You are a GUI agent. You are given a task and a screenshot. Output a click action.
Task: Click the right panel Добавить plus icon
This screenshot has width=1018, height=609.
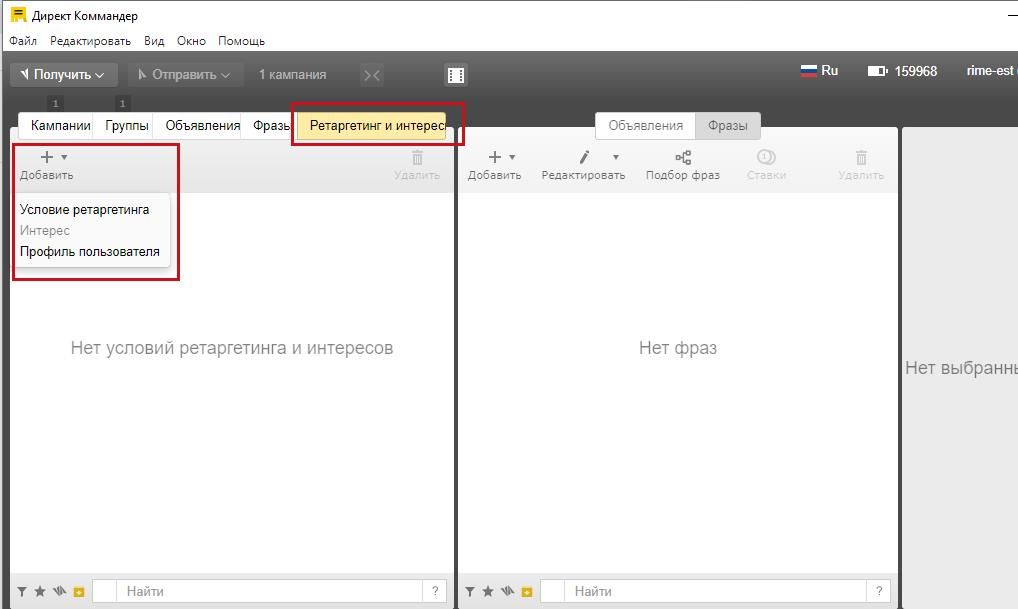(495, 157)
